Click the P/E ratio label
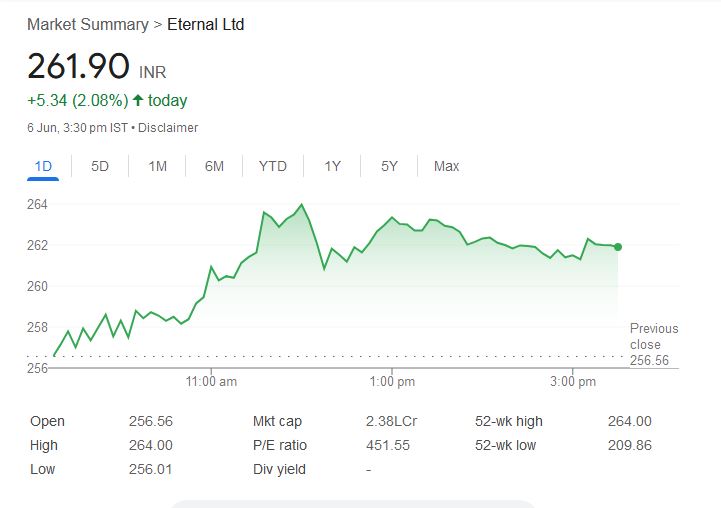Screen dimensions: 721x508 tap(280, 445)
